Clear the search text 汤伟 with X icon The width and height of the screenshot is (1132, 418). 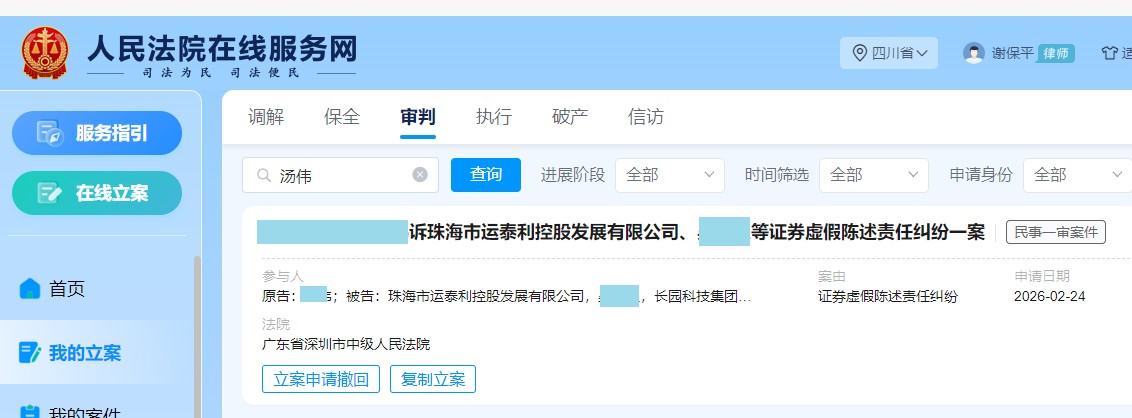pos(420,175)
